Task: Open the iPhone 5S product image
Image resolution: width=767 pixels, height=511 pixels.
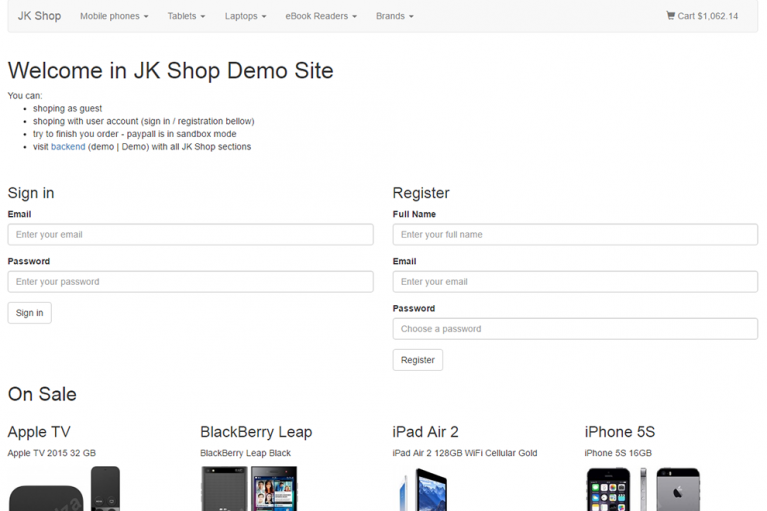Action: [643, 489]
